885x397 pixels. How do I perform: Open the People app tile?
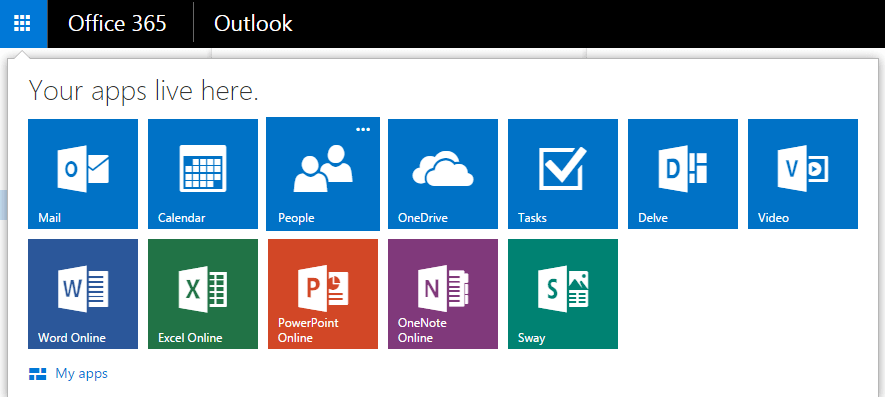[x=323, y=174]
